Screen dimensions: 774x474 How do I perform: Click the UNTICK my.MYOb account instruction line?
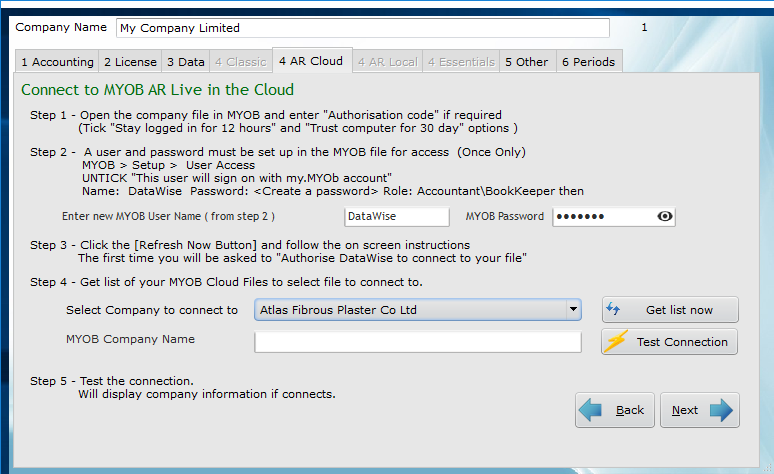pos(237,178)
